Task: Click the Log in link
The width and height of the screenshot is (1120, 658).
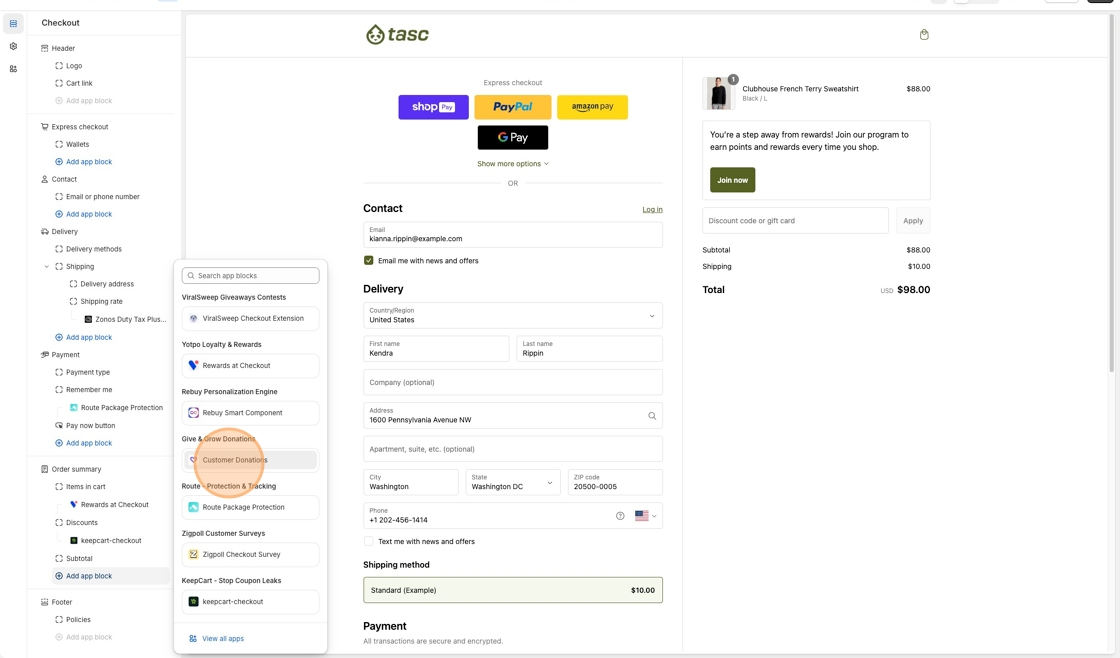Action: (x=652, y=209)
